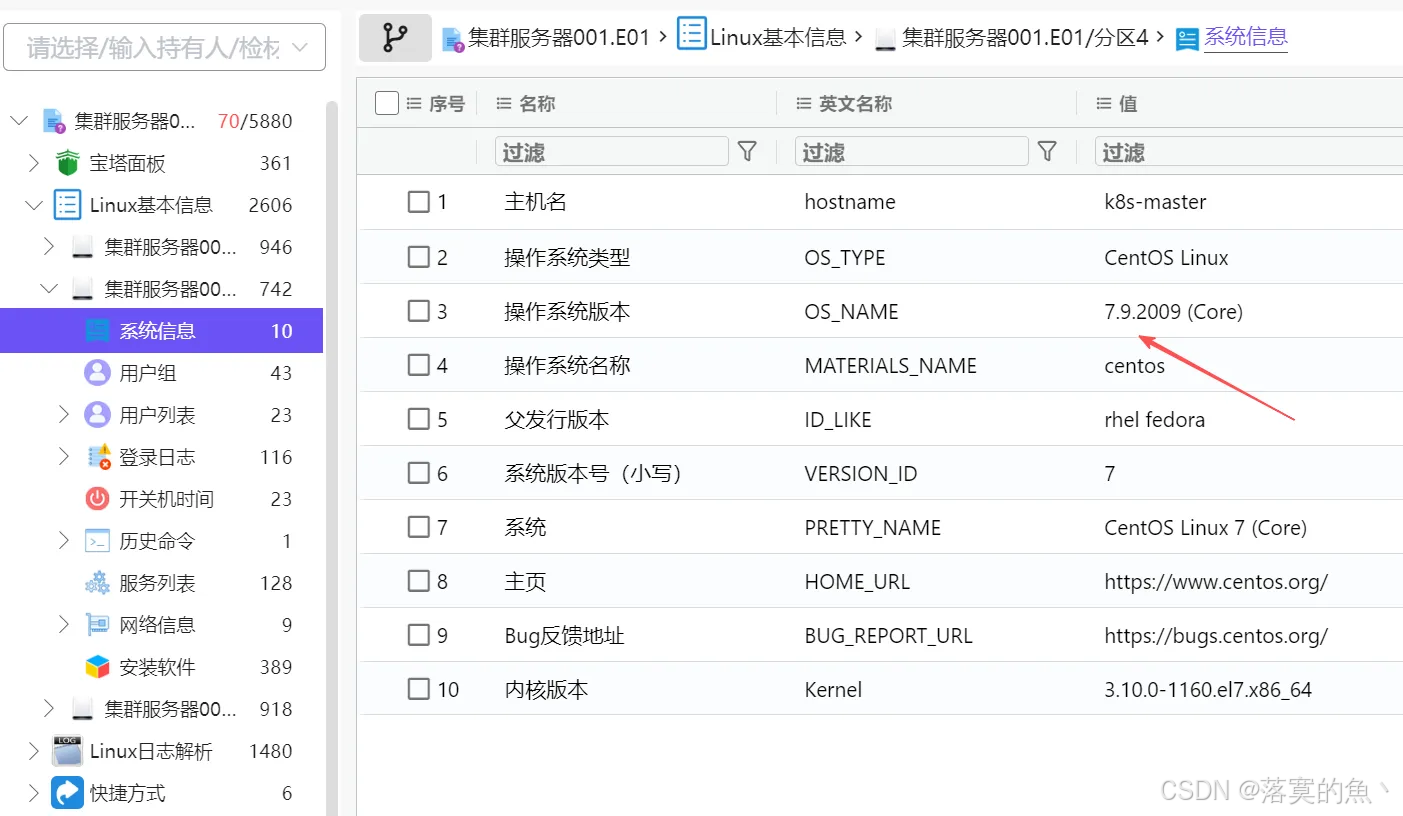Click the gears icon for 服务列表
The height and width of the screenshot is (816, 1403).
[x=97, y=583]
